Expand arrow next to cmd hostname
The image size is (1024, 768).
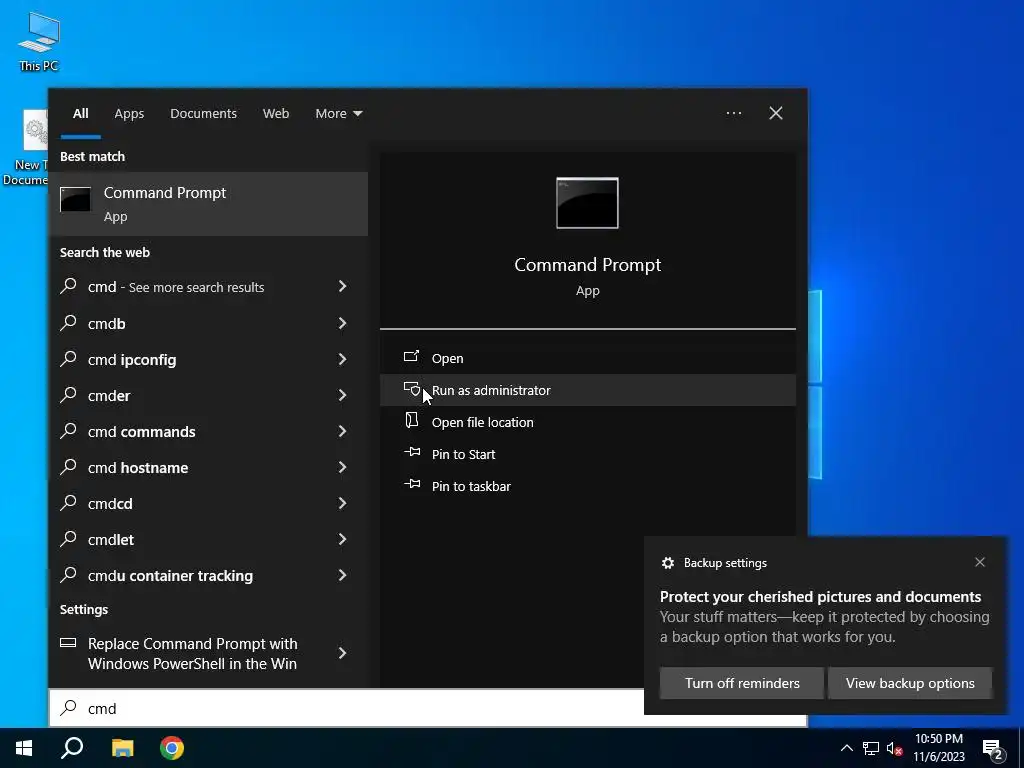click(342, 466)
